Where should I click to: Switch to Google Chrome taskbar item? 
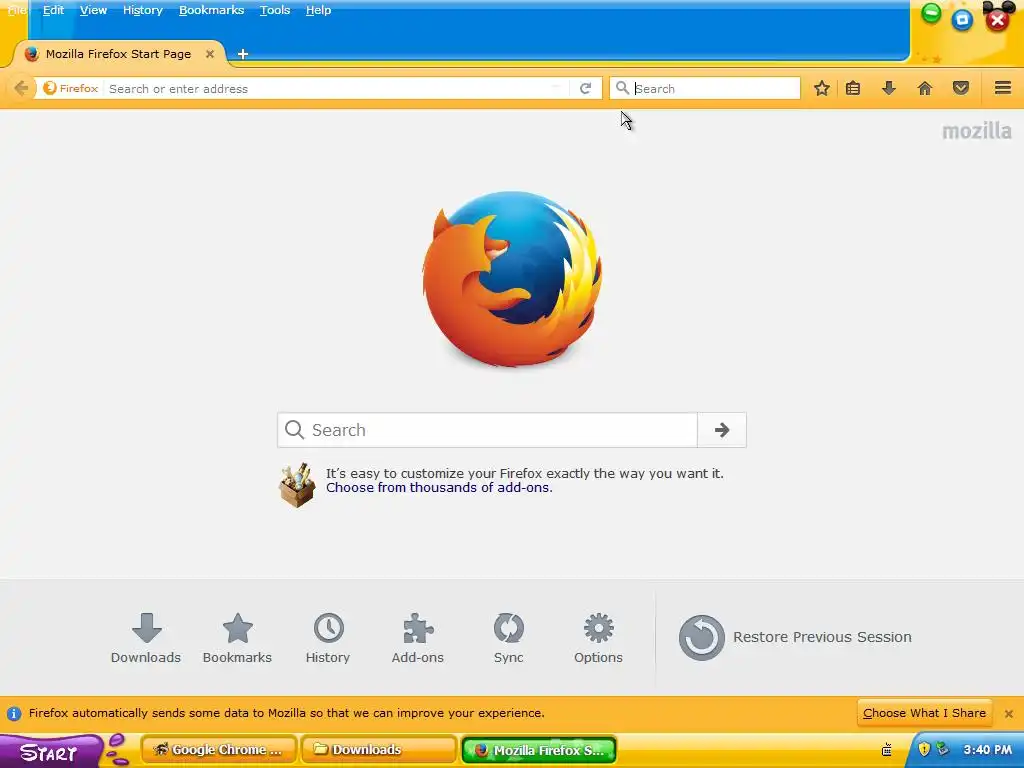point(219,750)
